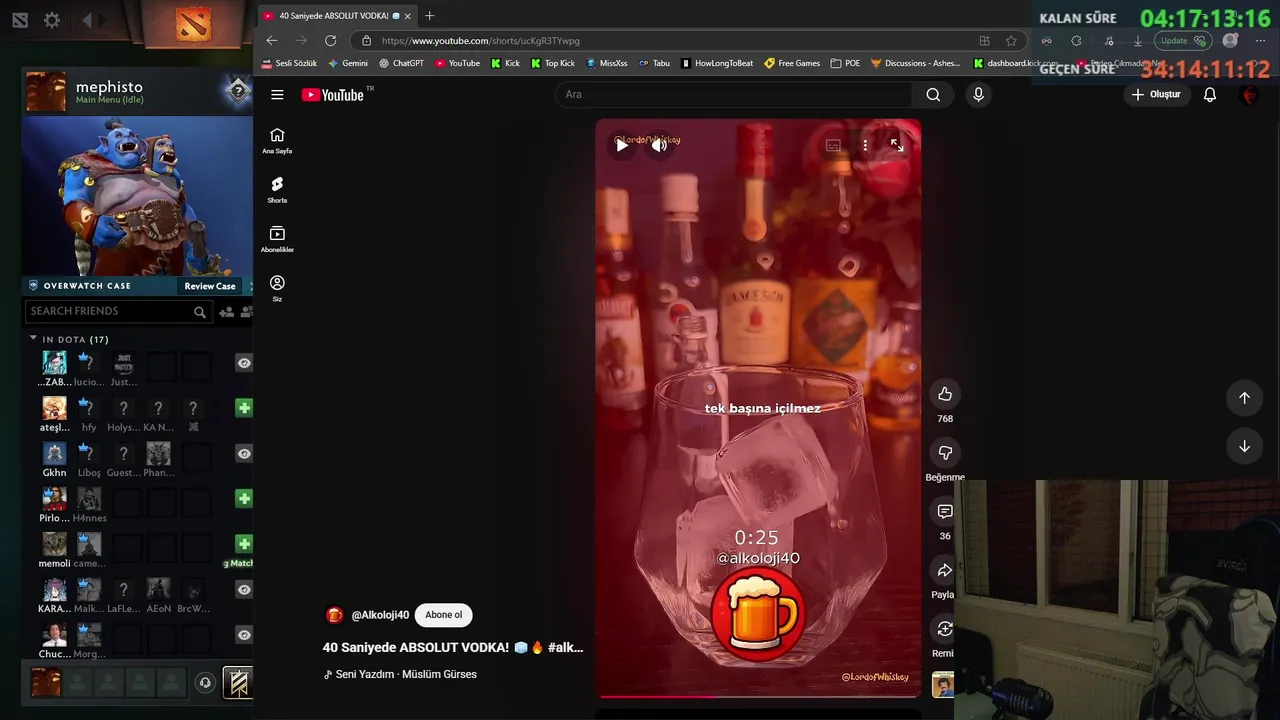Open the mephisto profile help badge
The width and height of the screenshot is (1280, 720).
[237, 92]
